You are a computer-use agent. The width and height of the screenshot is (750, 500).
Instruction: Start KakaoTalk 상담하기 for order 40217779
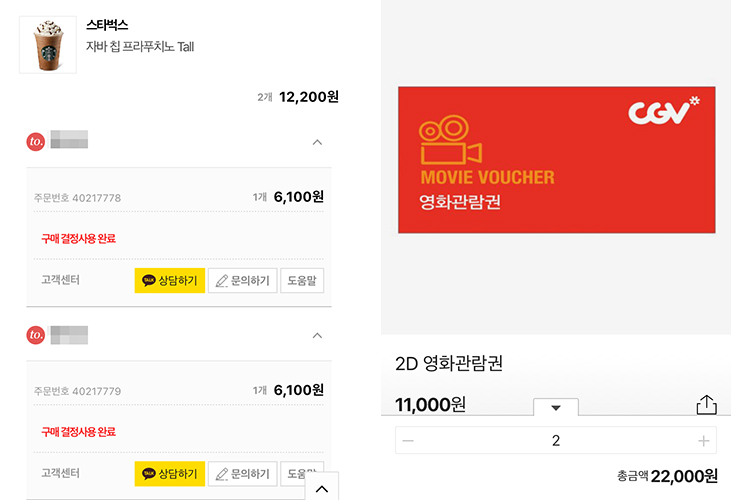[170, 474]
